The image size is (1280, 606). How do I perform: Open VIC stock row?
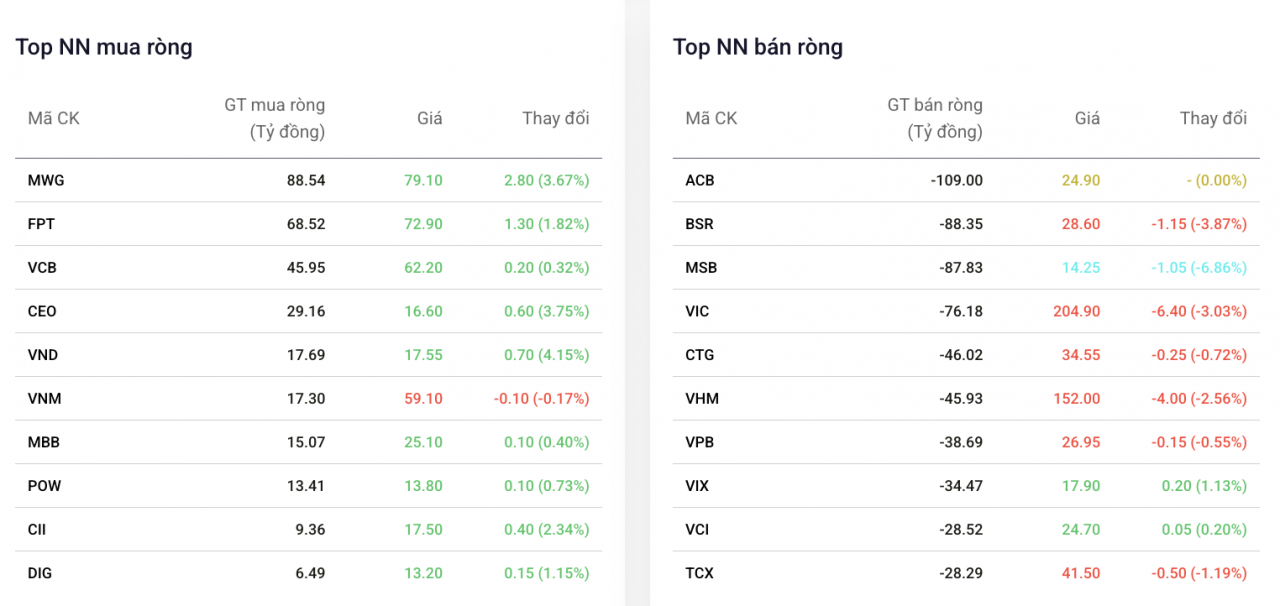click(966, 311)
